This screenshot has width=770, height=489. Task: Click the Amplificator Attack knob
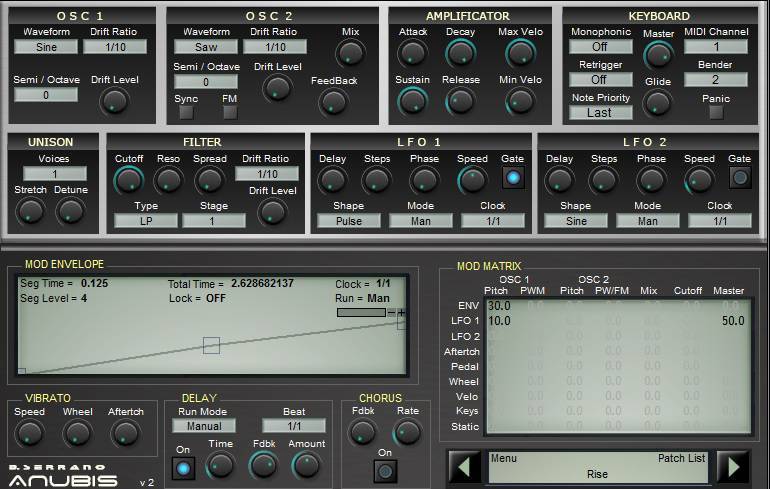413,54
